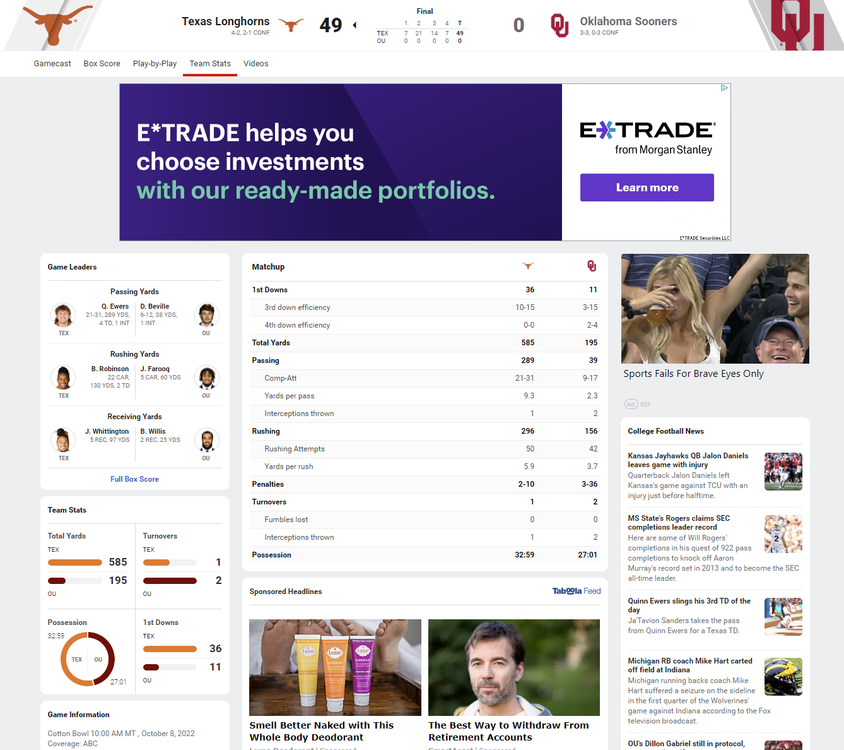Click the AdChoices icon on E*TRADE banner
The image size is (844, 750).
click(x=725, y=88)
